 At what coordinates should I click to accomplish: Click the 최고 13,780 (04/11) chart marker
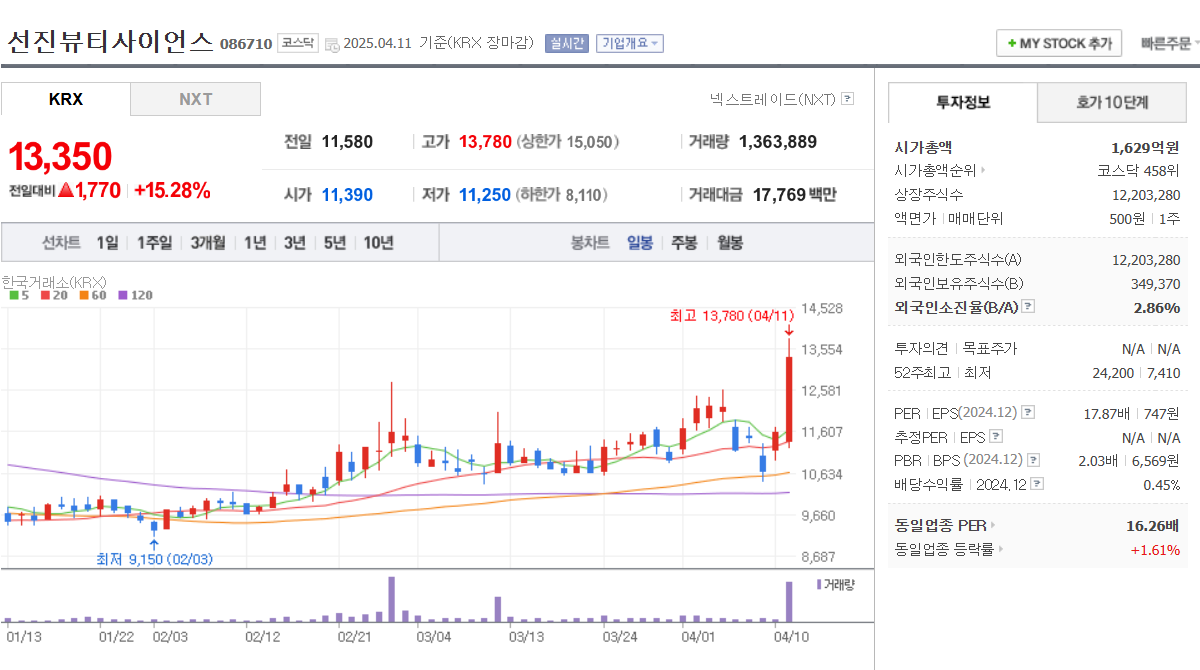click(731, 316)
